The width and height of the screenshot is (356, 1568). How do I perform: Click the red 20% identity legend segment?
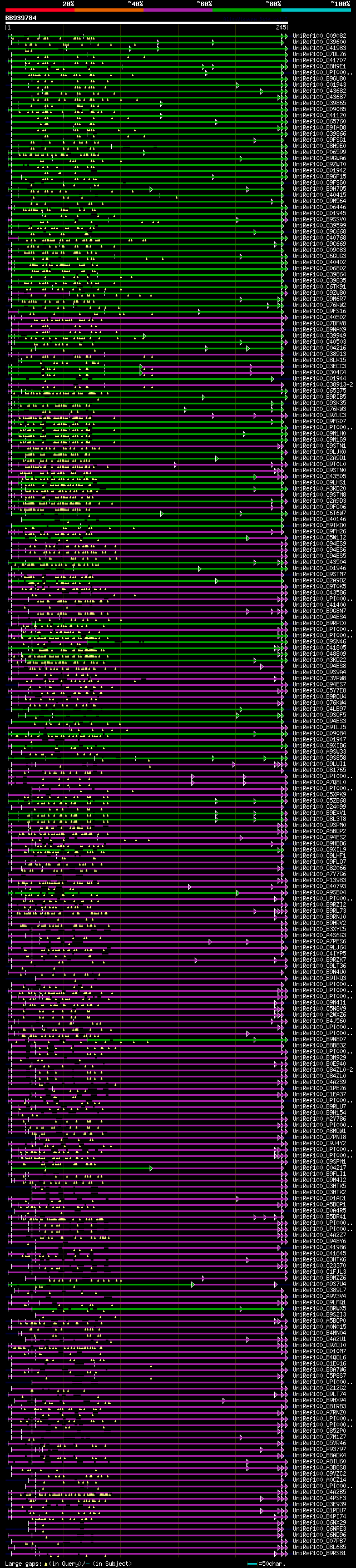(40, 10)
